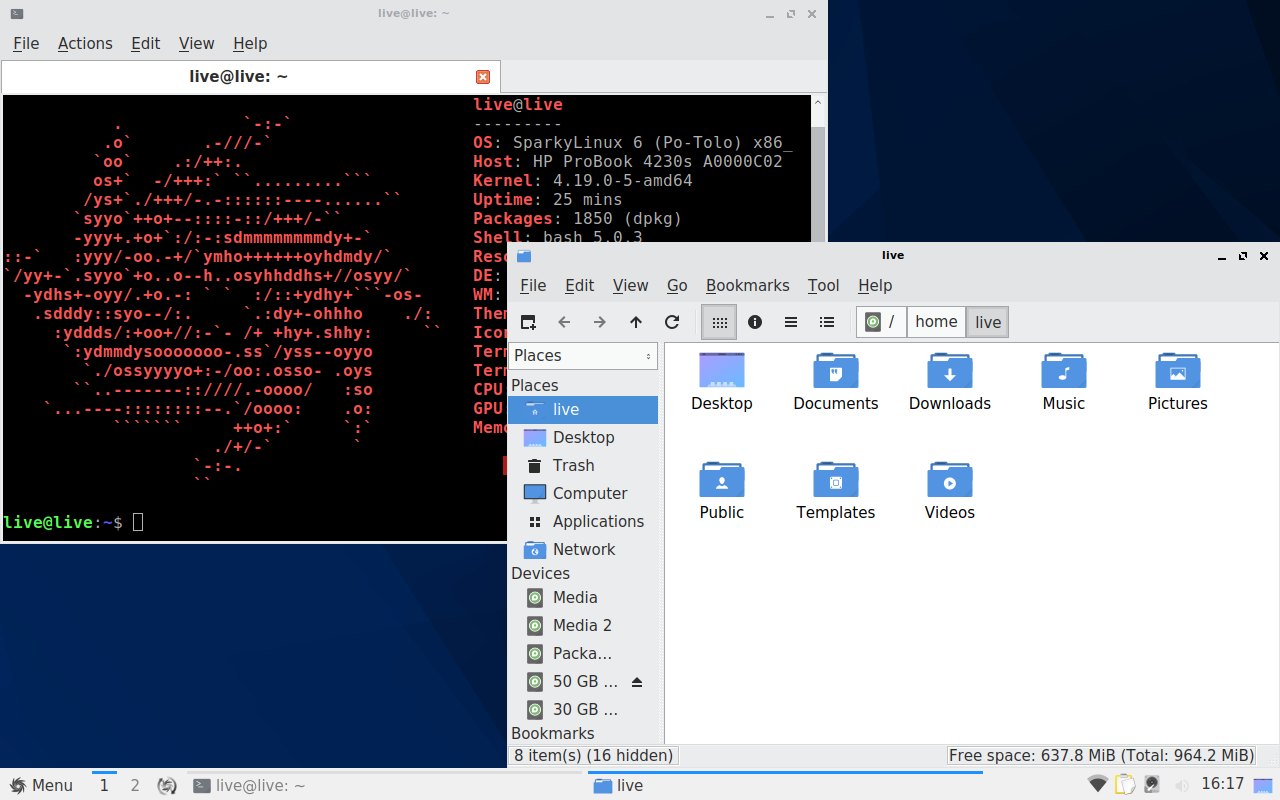Click the Up directory arrow

pyautogui.click(x=635, y=321)
